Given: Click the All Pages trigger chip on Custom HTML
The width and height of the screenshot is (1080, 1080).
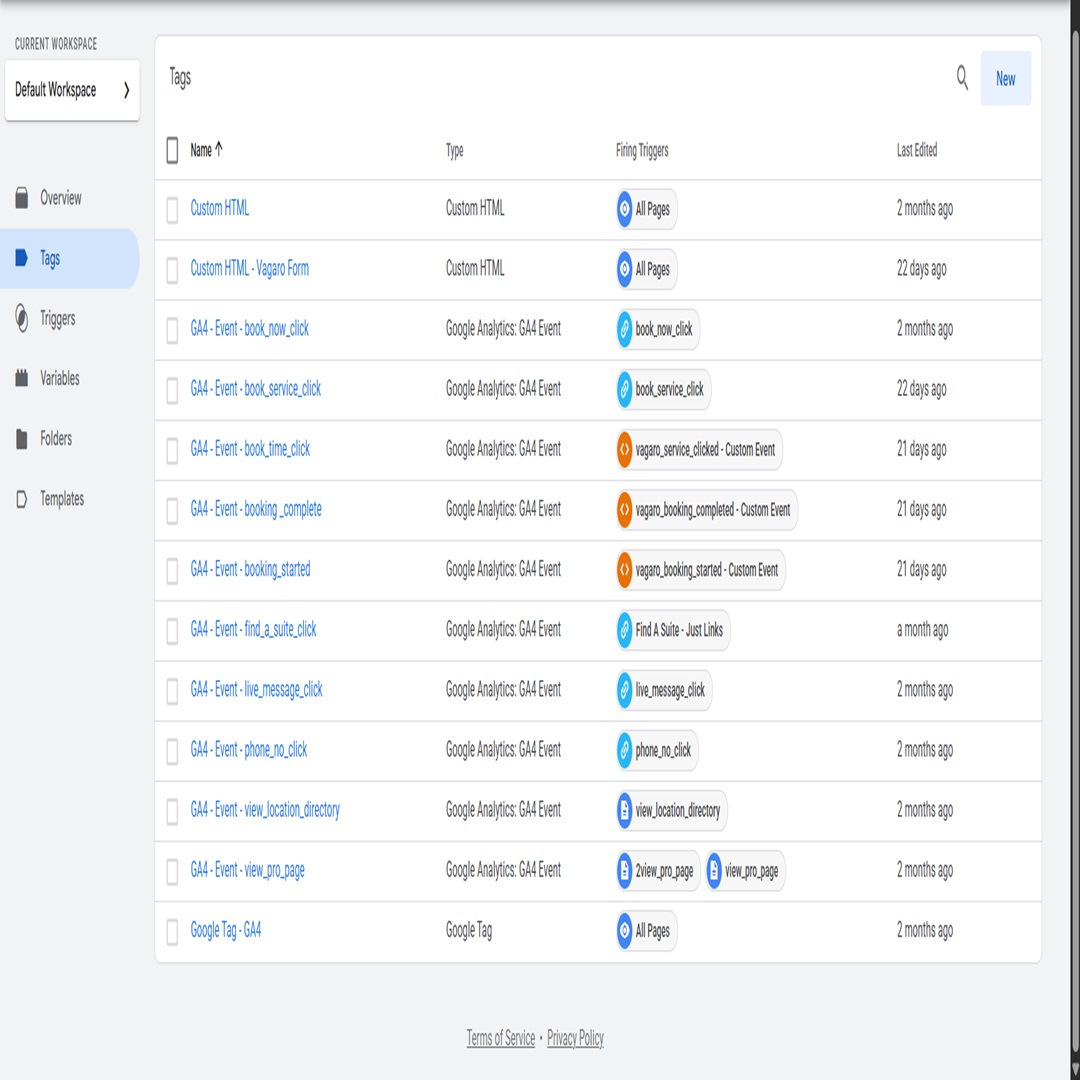Looking at the screenshot, I should (x=645, y=209).
